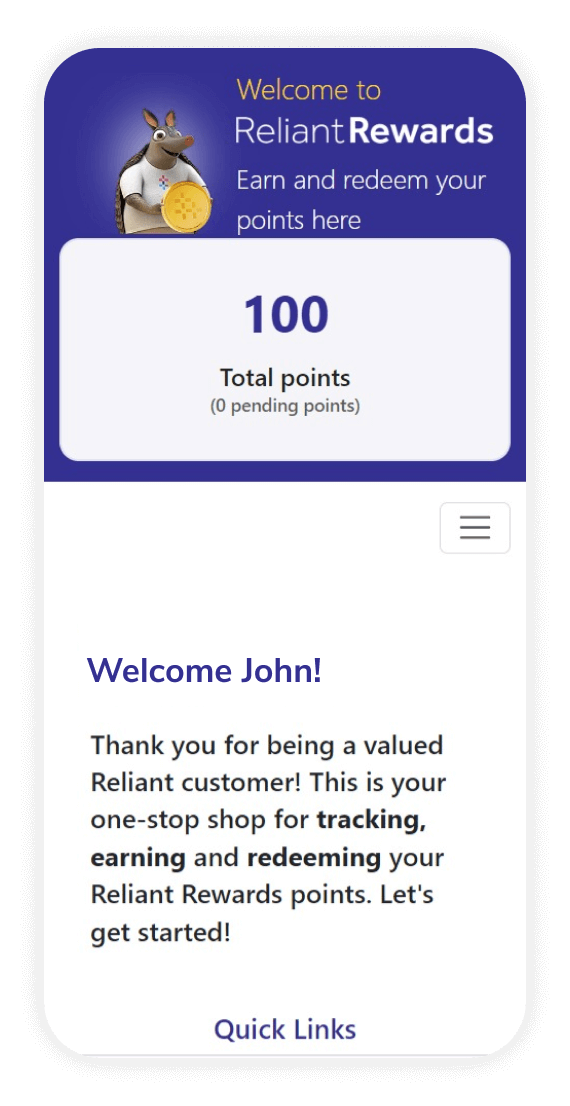The width and height of the screenshot is (570, 1106).
Task: Click 'Earn and redeem your points here' tagline
Action: [x=361, y=200]
